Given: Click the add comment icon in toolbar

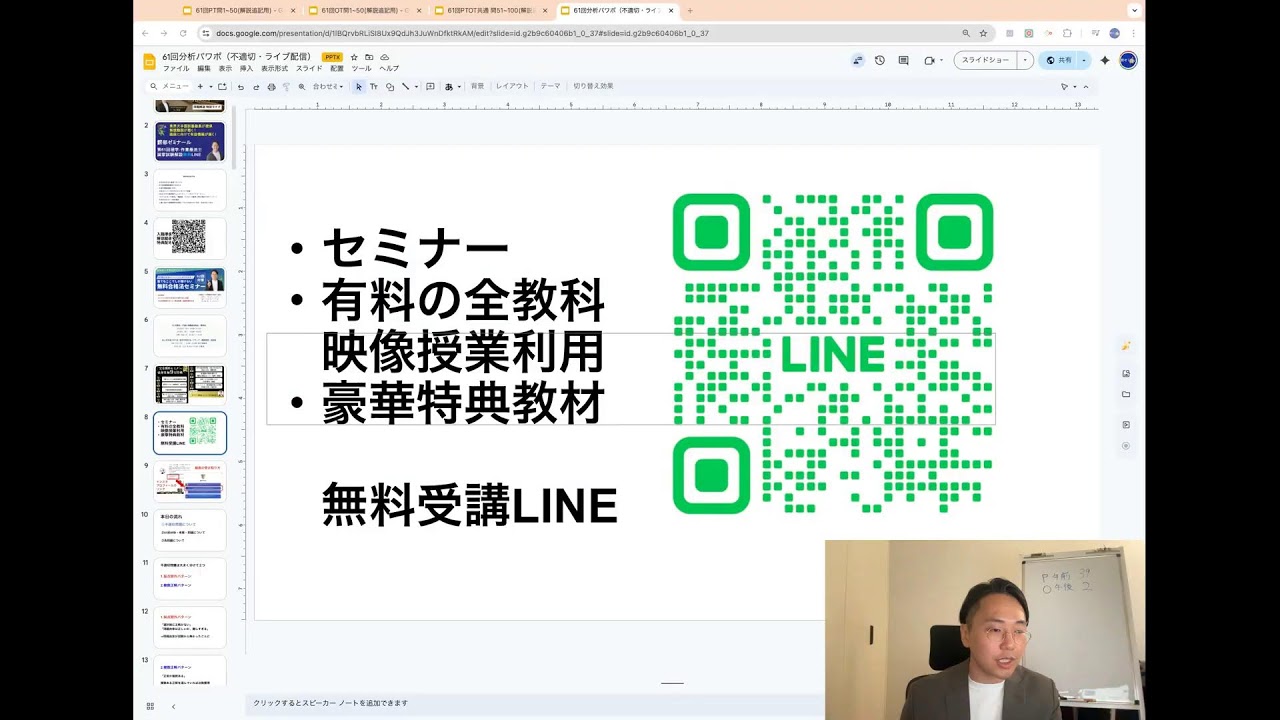Looking at the screenshot, I should 430,87.
